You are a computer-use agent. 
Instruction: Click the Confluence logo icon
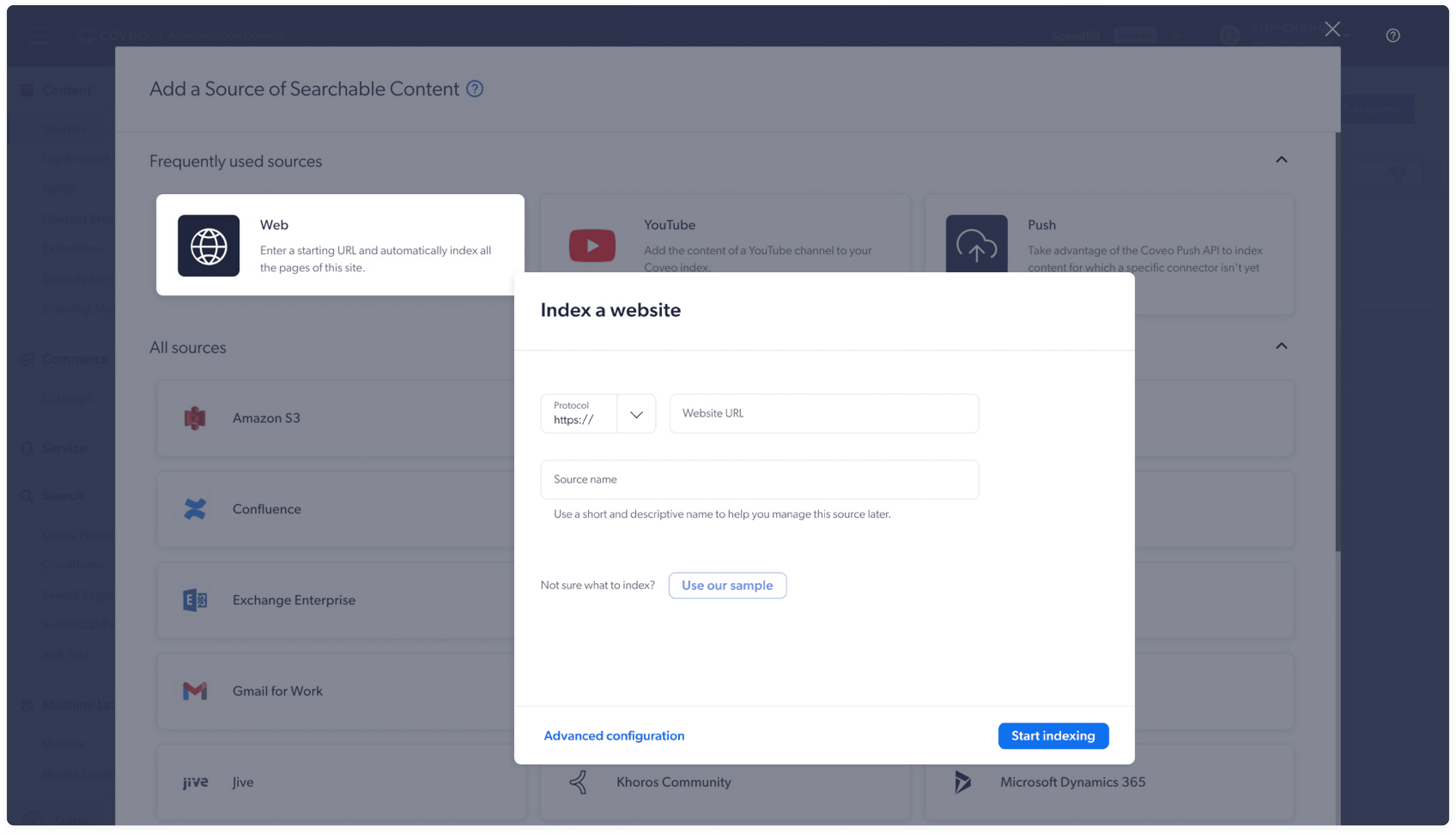pyautogui.click(x=194, y=509)
